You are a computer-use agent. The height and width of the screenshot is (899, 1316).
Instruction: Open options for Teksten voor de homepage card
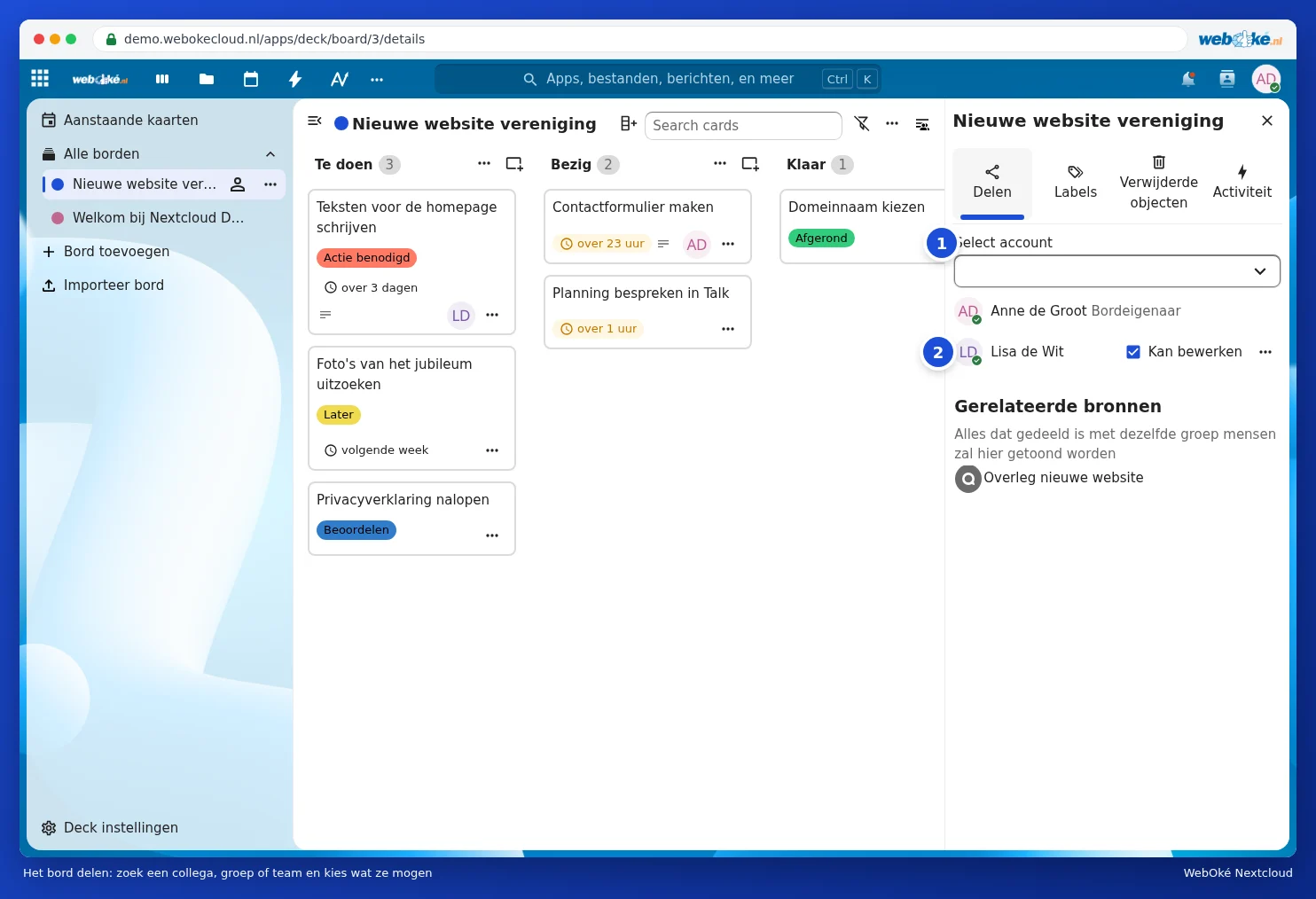coord(492,316)
